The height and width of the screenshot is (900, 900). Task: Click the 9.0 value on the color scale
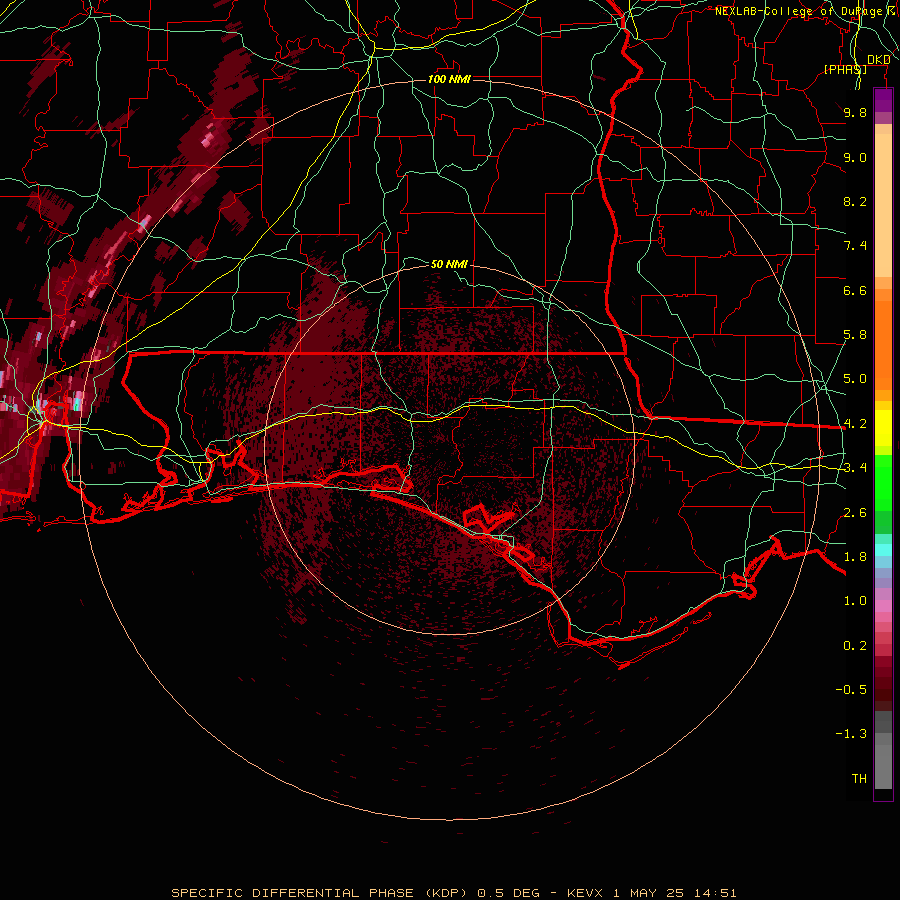[x=855, y=157]
